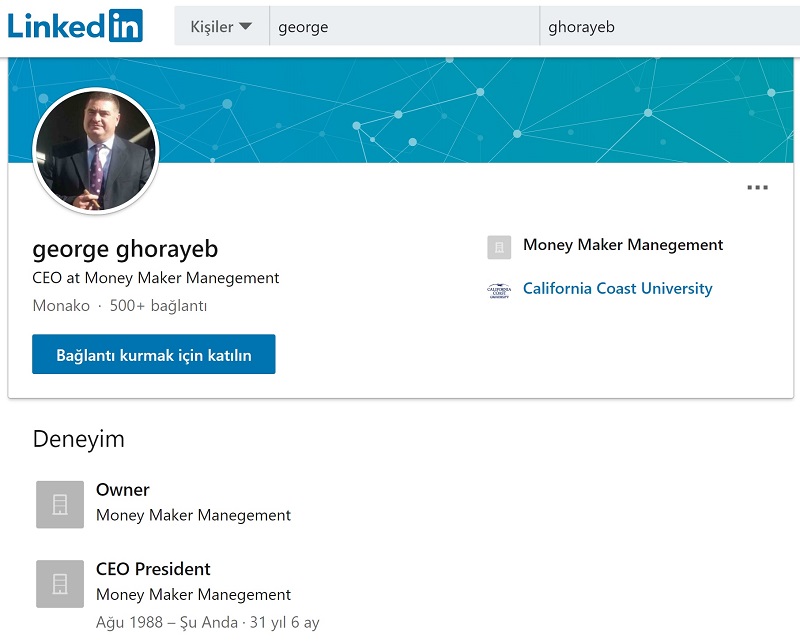Open the profile photo thumbnail

pos(96,150)
